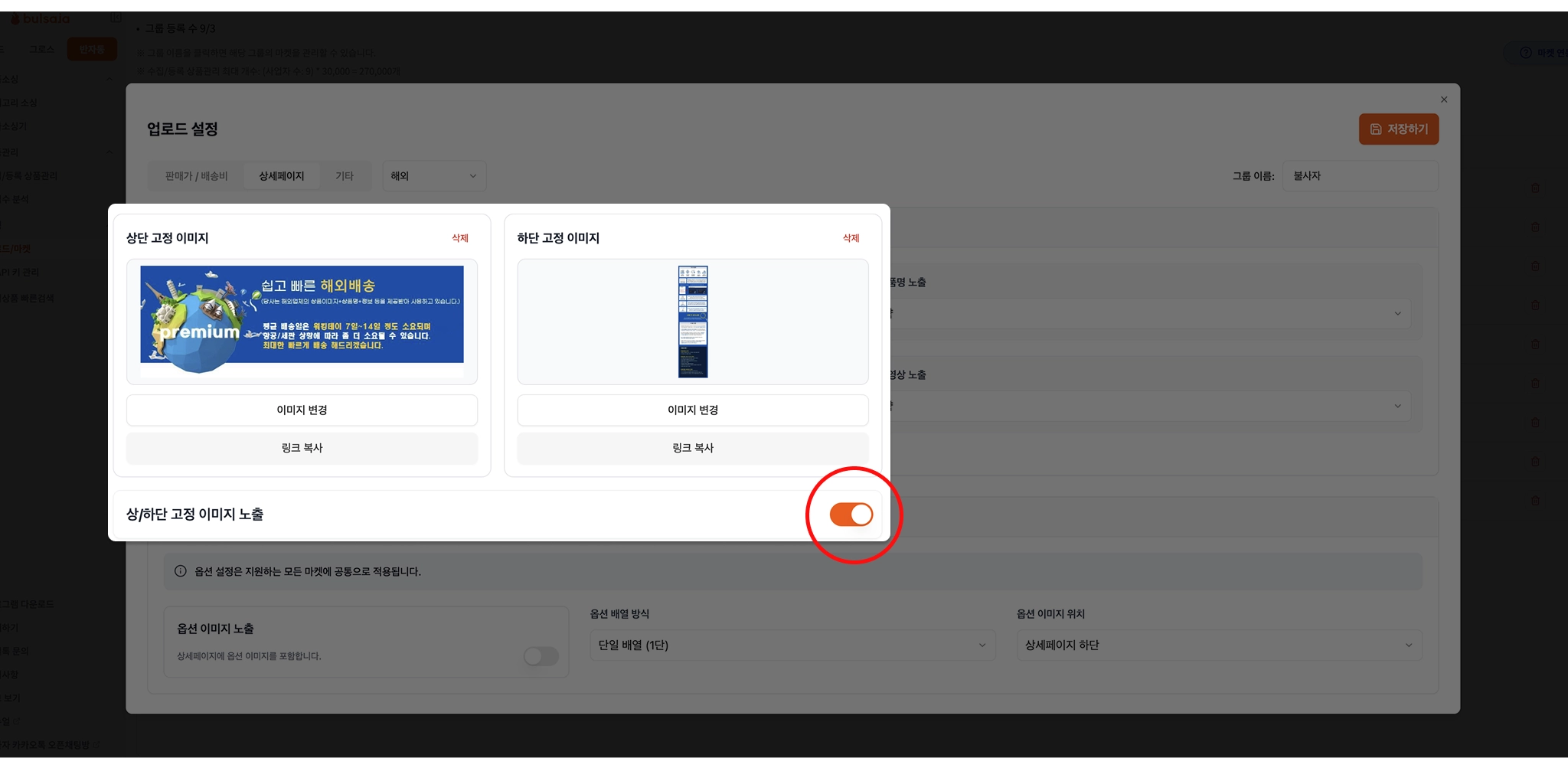Toggle off 상/하단 고정 이미지 노출 switch
The image size is (1568, 758).
coord(851,515)
